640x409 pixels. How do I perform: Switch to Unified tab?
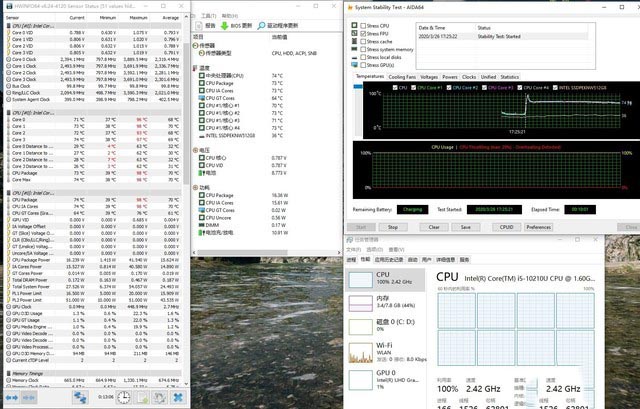[x=488, y=77]
